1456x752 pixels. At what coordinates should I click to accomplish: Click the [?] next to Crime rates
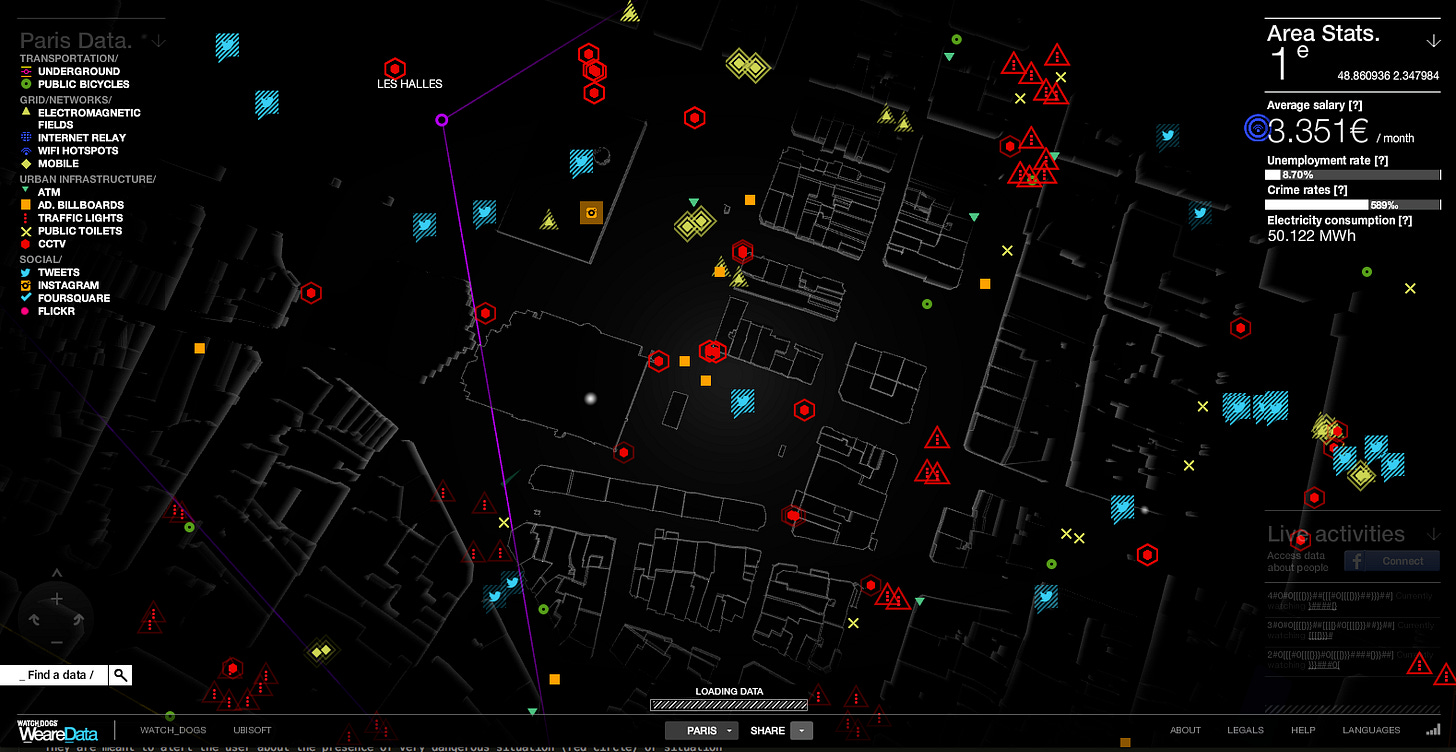(1339, 190)
